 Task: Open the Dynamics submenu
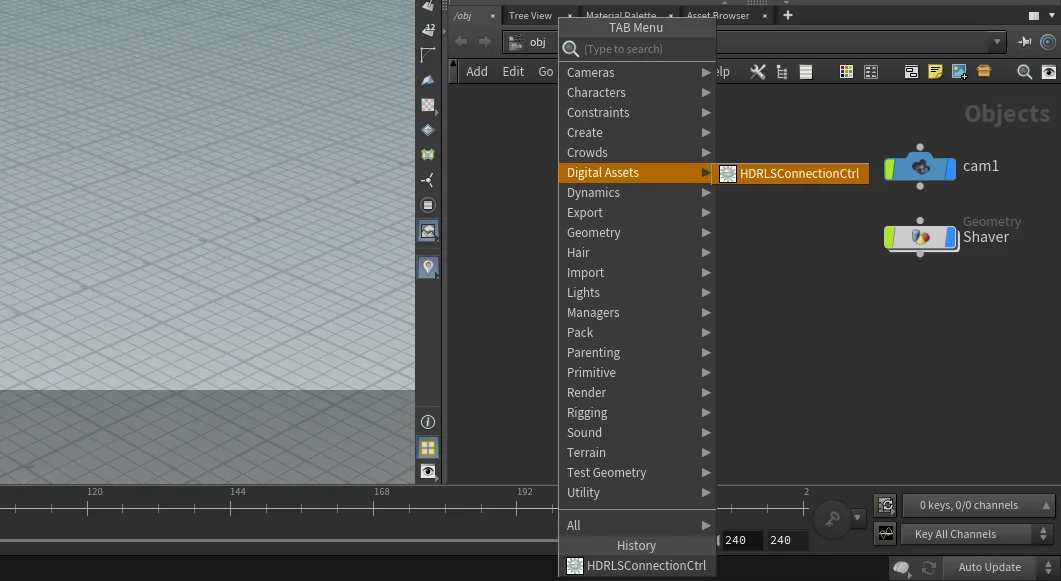637,193
